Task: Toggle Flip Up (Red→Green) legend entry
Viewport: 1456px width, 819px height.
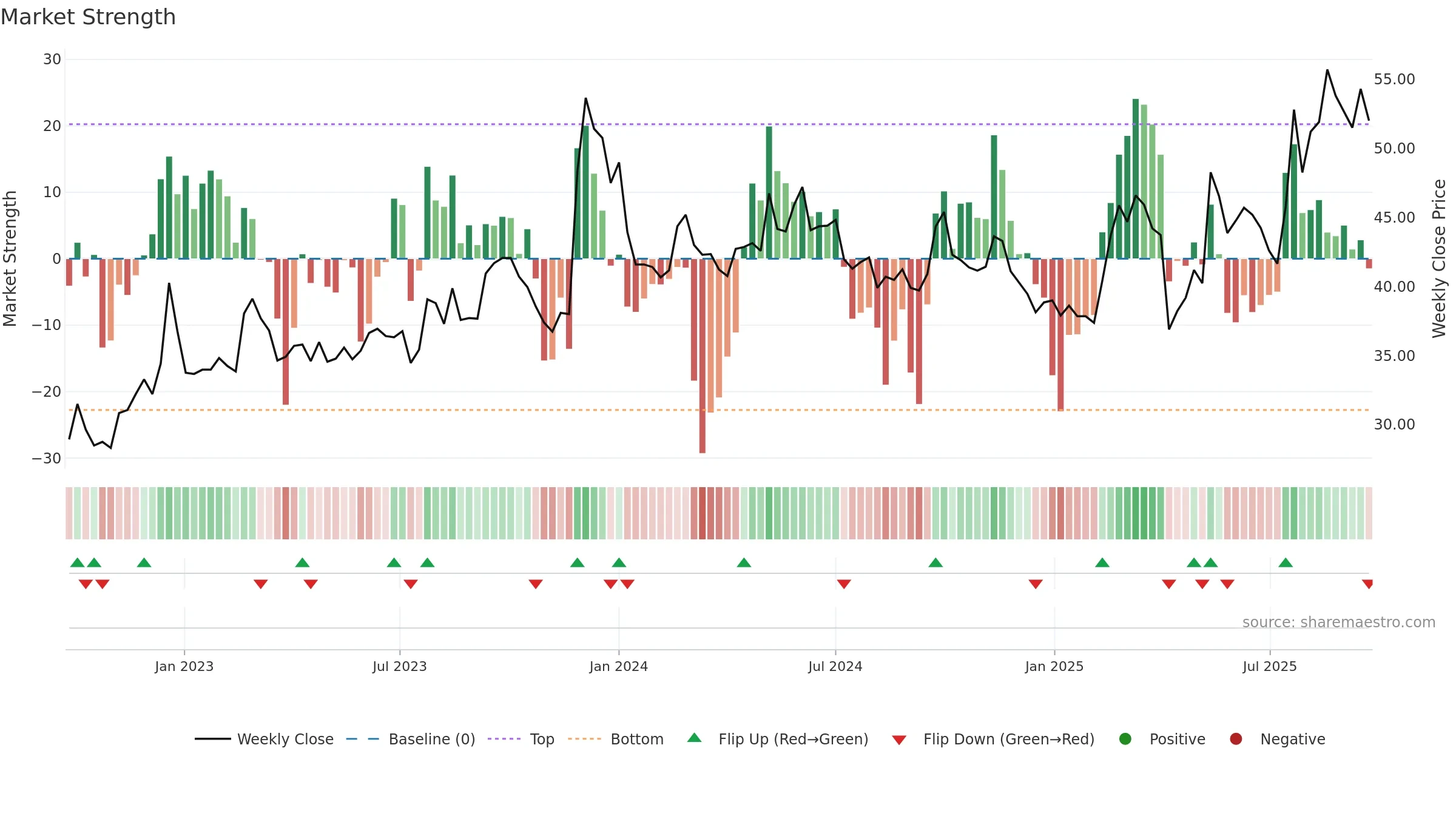Action: tap(778, 739)
